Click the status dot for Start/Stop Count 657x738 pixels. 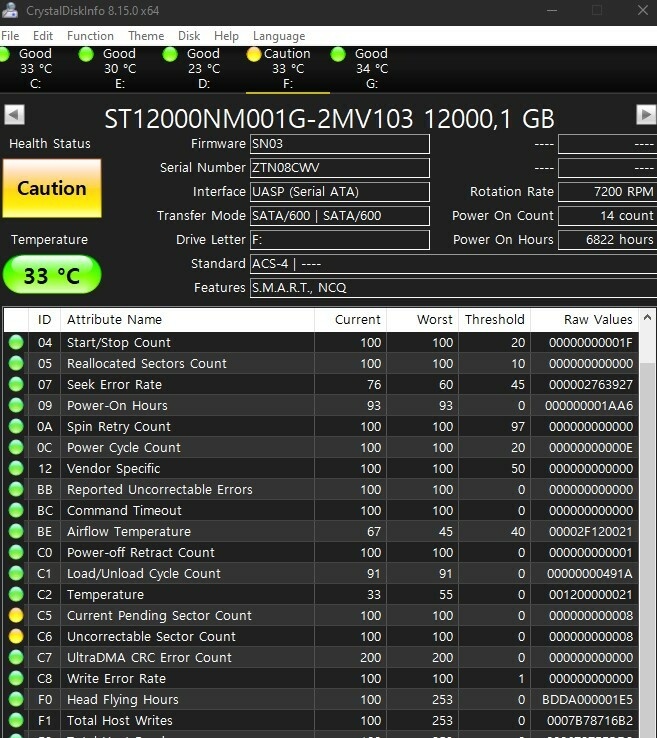16,342
